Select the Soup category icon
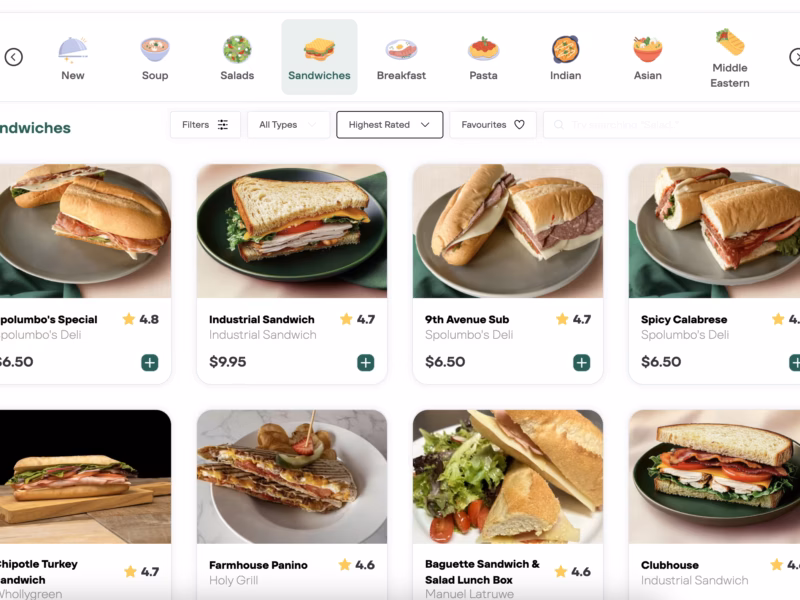800x600 pixels. [x=155, y=49]
